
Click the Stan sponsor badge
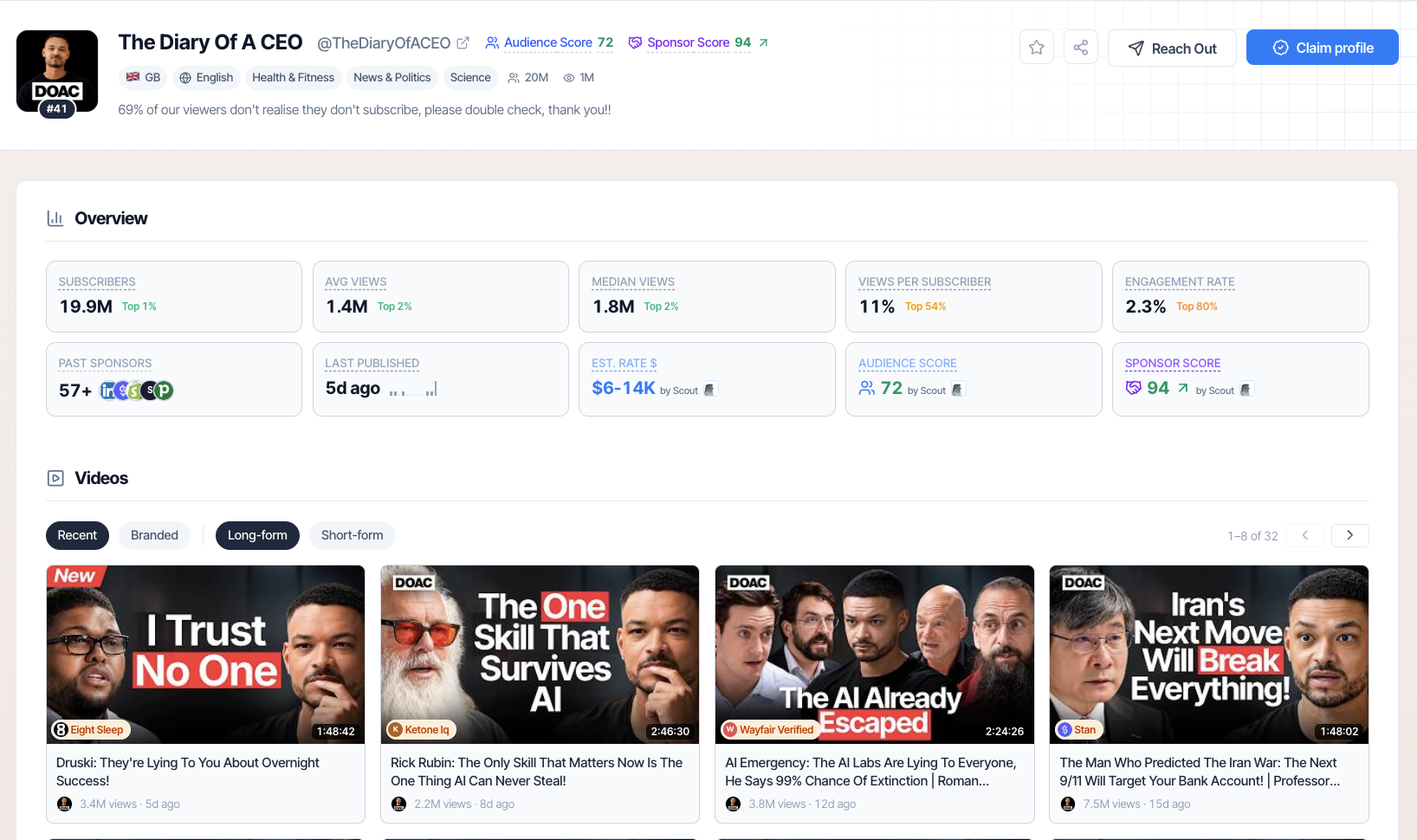1077,730
